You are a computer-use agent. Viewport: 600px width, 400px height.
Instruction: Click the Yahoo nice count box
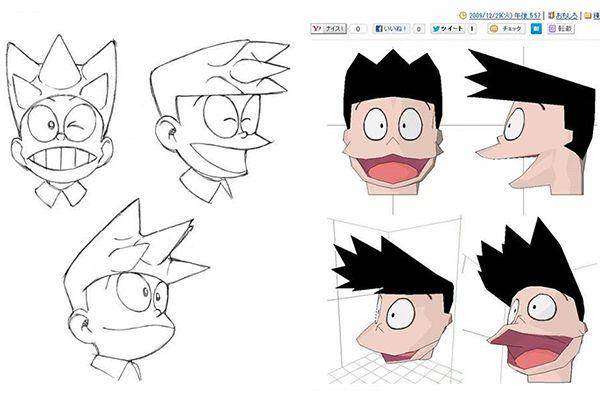pos(358,29)
